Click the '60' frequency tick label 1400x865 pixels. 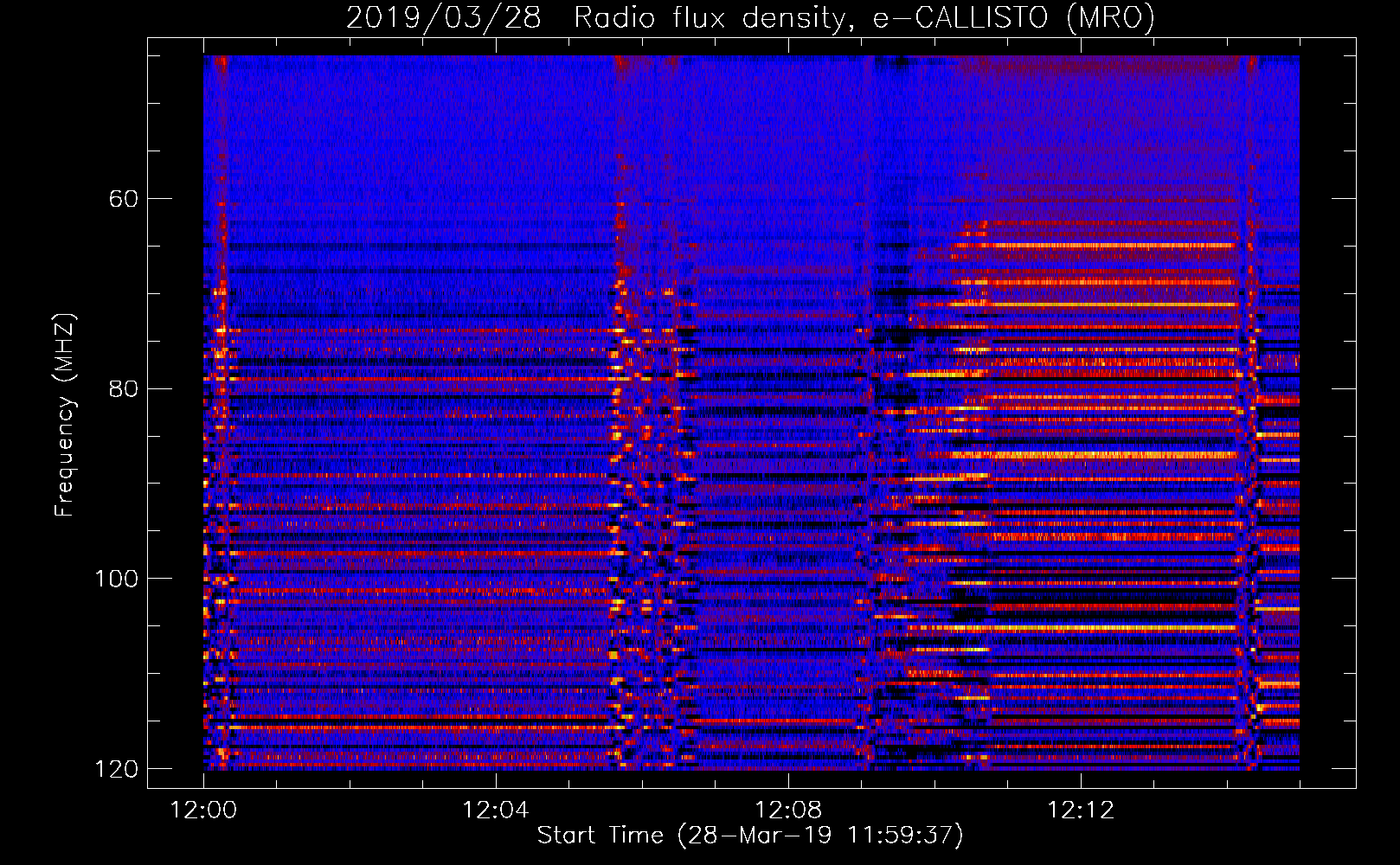[x=123, y=199]
